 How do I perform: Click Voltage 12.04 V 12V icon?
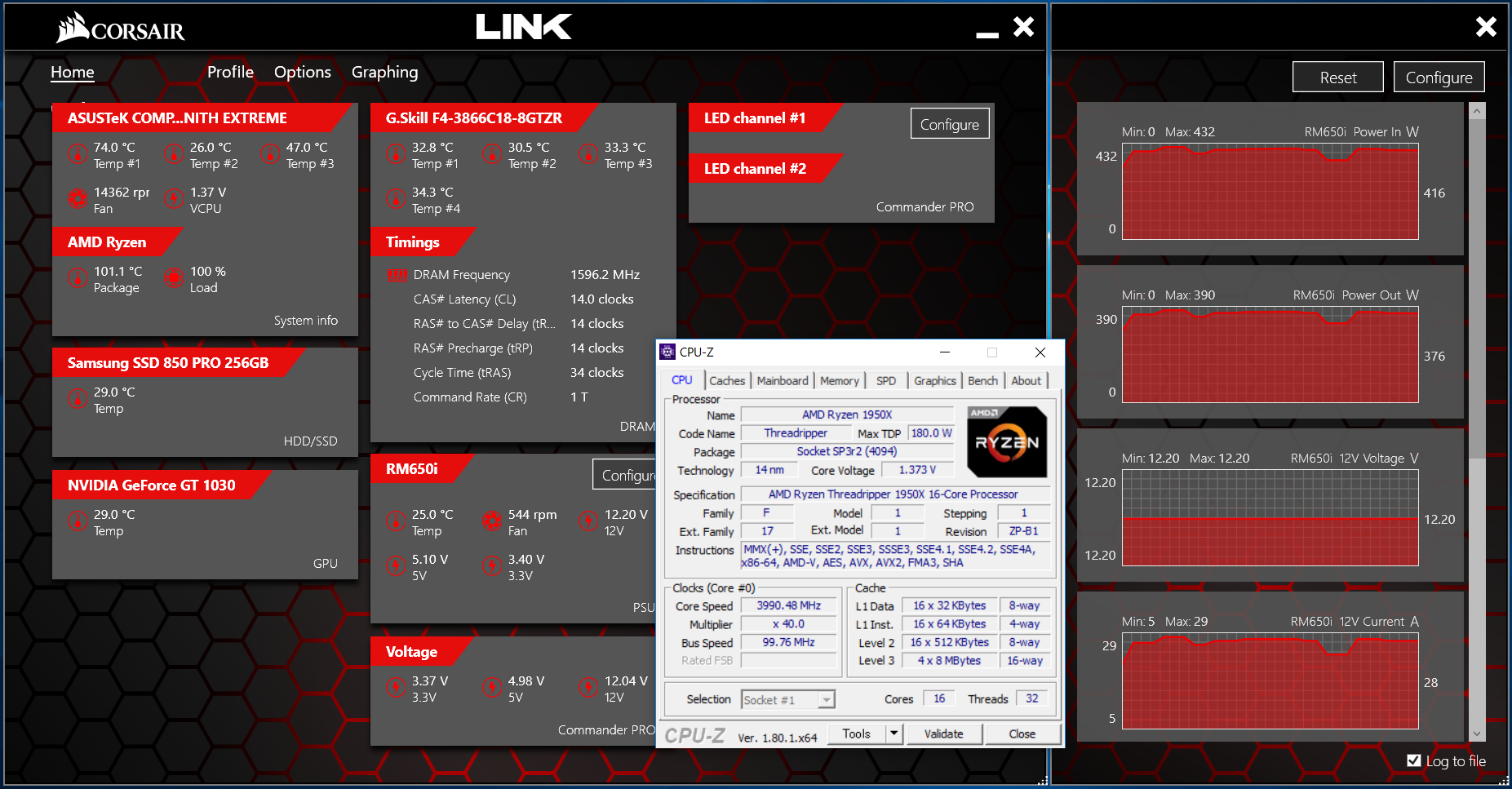pos(588,688)
